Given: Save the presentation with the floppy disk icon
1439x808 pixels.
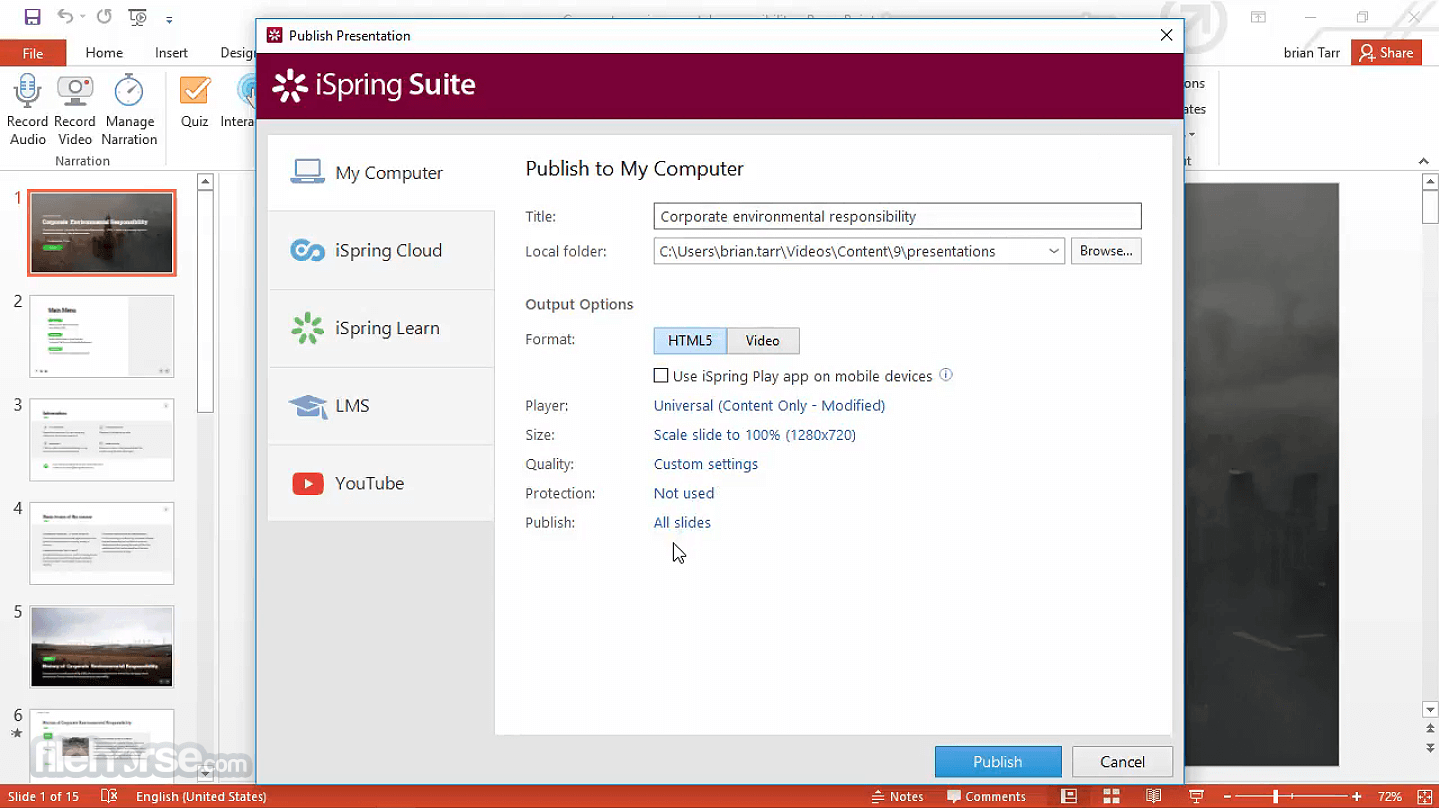Looking at the screenshot, I should tap(32, 17).
